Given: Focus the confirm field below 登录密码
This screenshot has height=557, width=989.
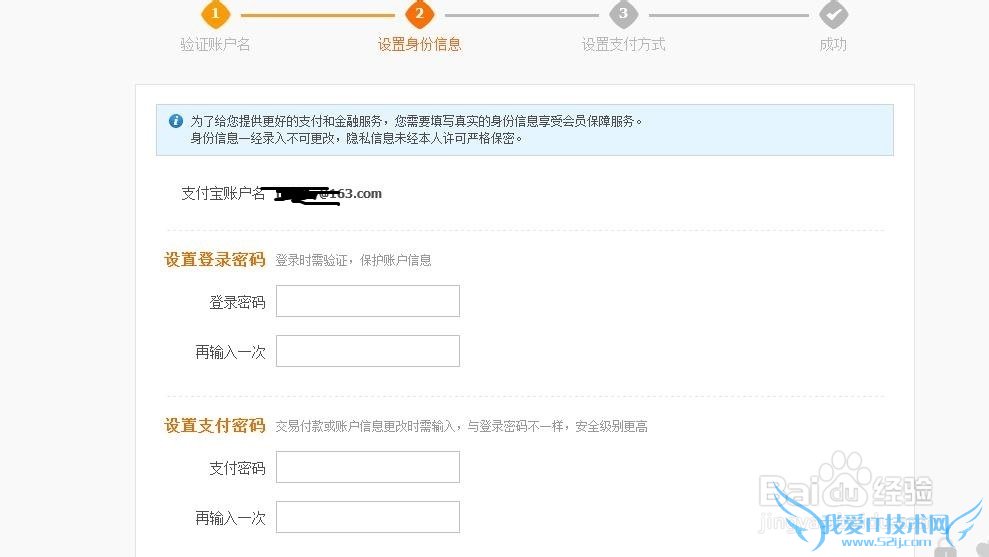Looking at the screenshot, I should (x=367, y=351).
